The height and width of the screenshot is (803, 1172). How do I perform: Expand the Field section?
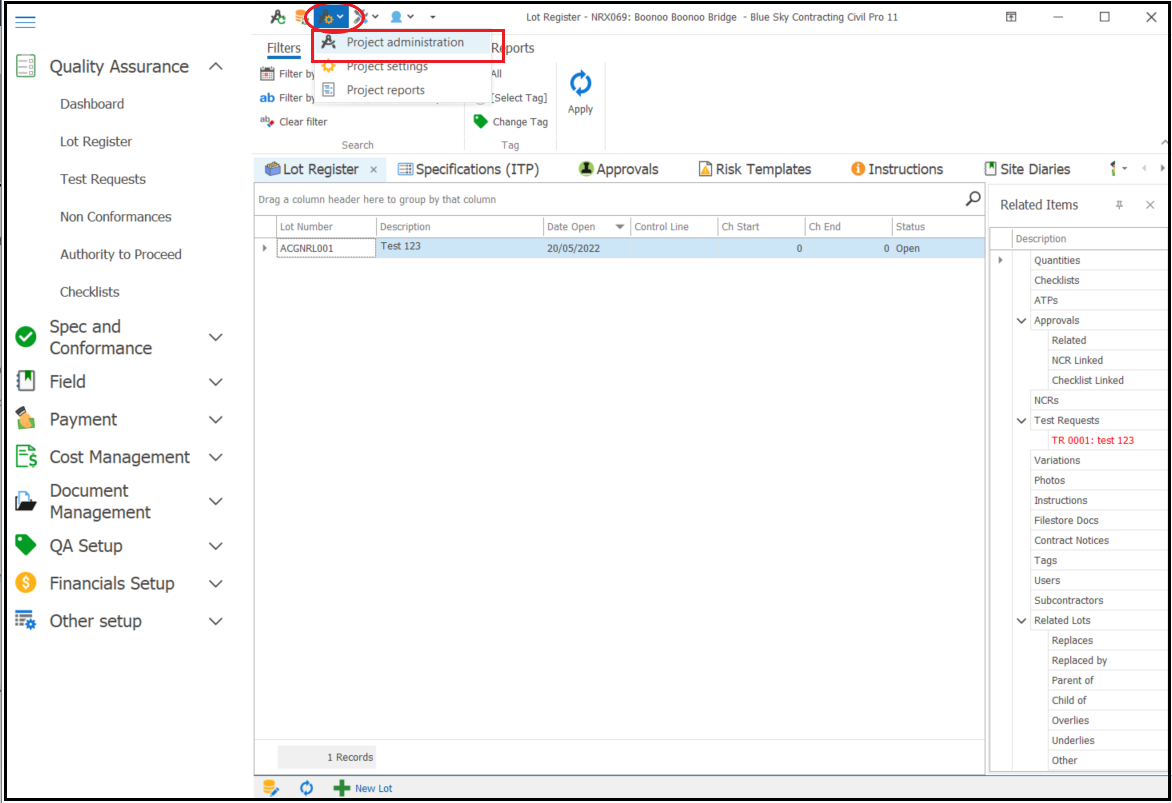216,382
